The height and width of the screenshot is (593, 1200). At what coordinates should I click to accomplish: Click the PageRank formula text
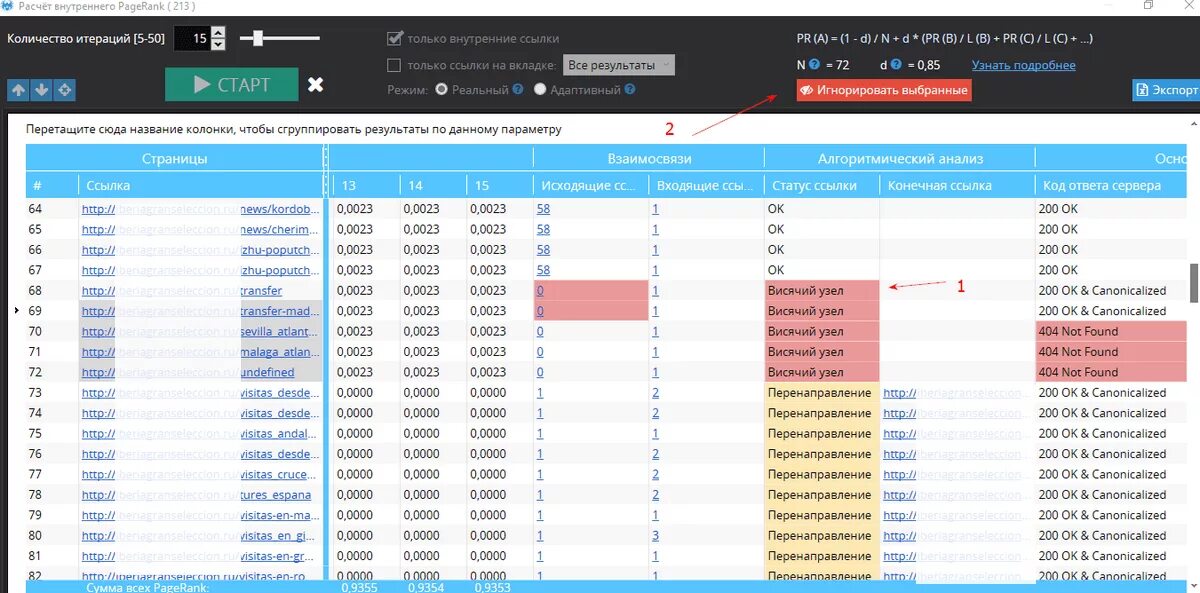[945, 38]
